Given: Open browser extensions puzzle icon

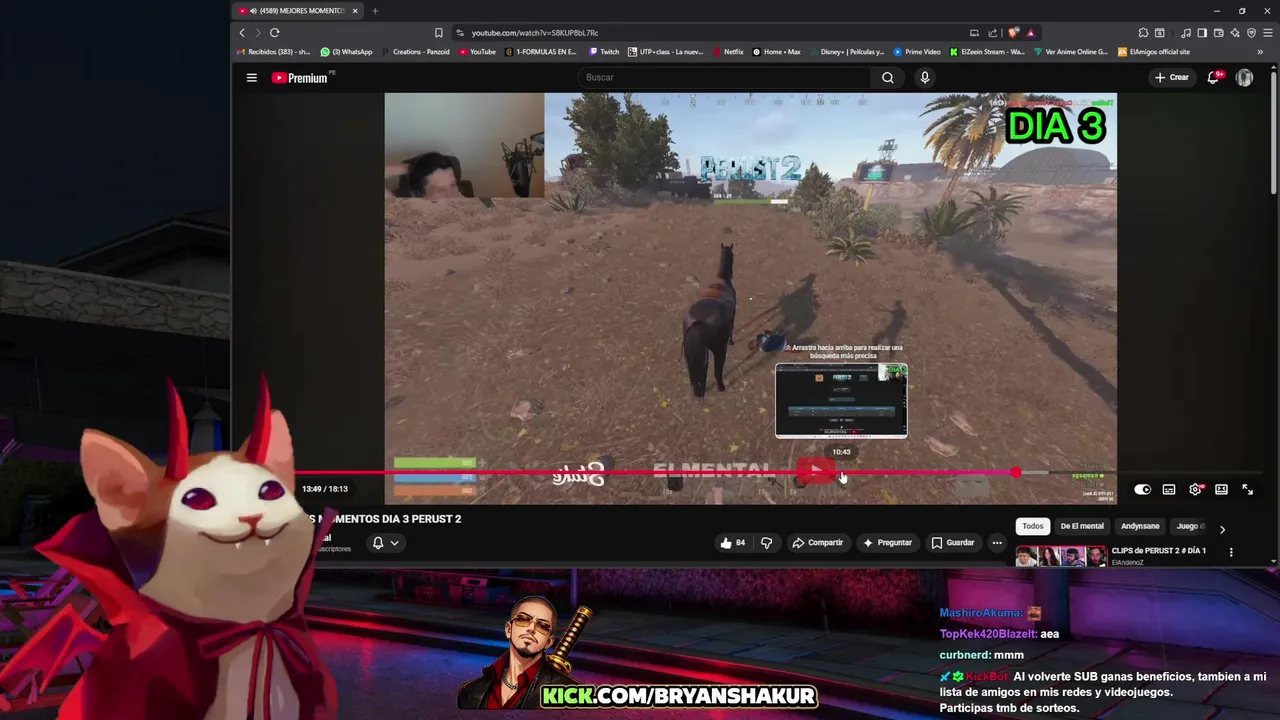Looking at the screenshot, I should pyautogui.click(x=1143, y=33).
